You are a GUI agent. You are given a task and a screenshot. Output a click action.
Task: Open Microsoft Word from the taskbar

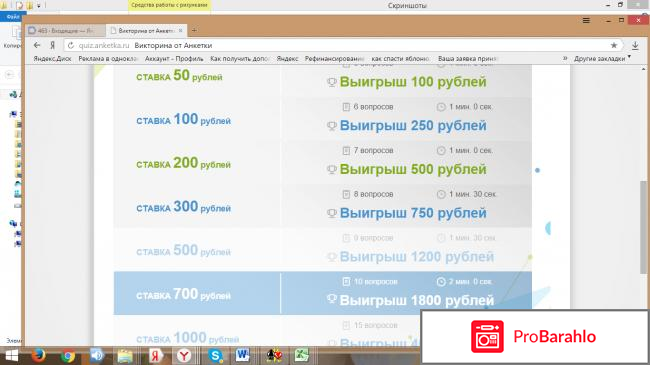[x=242, y=355]
